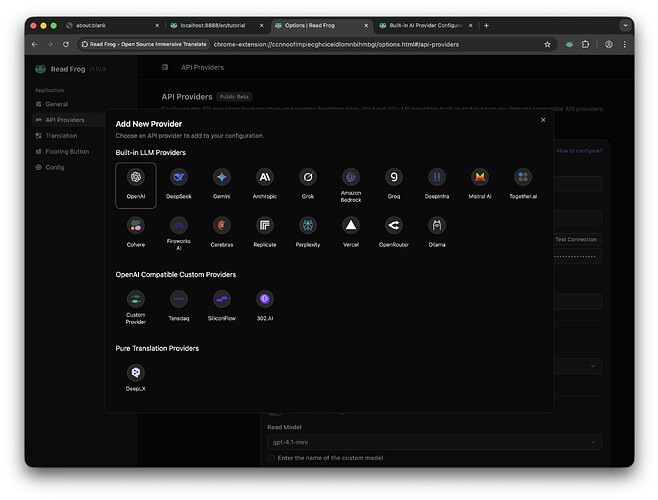Close the about:blank tab
The image size is (658, 500).
click(x=157, y=25)
